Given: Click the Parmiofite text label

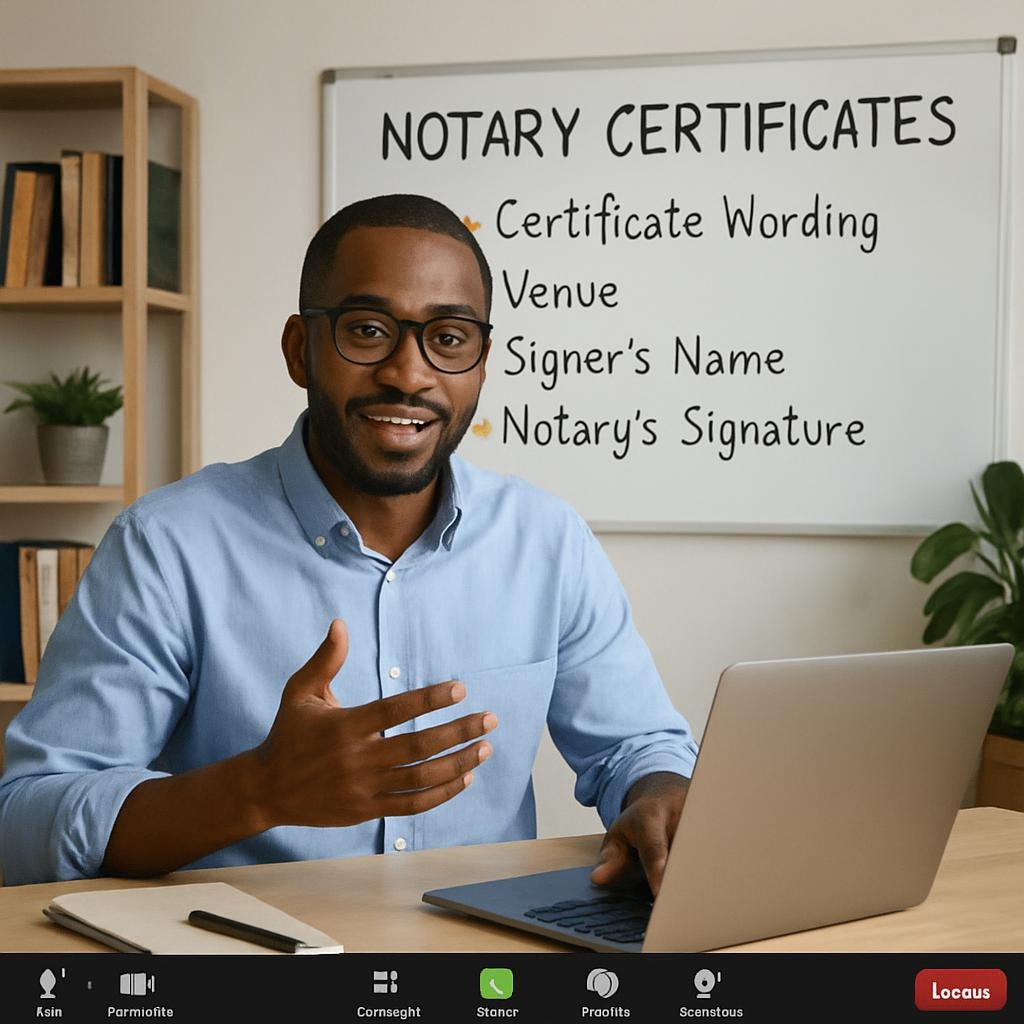Looking at the screenshot, I should (140, 1012).
